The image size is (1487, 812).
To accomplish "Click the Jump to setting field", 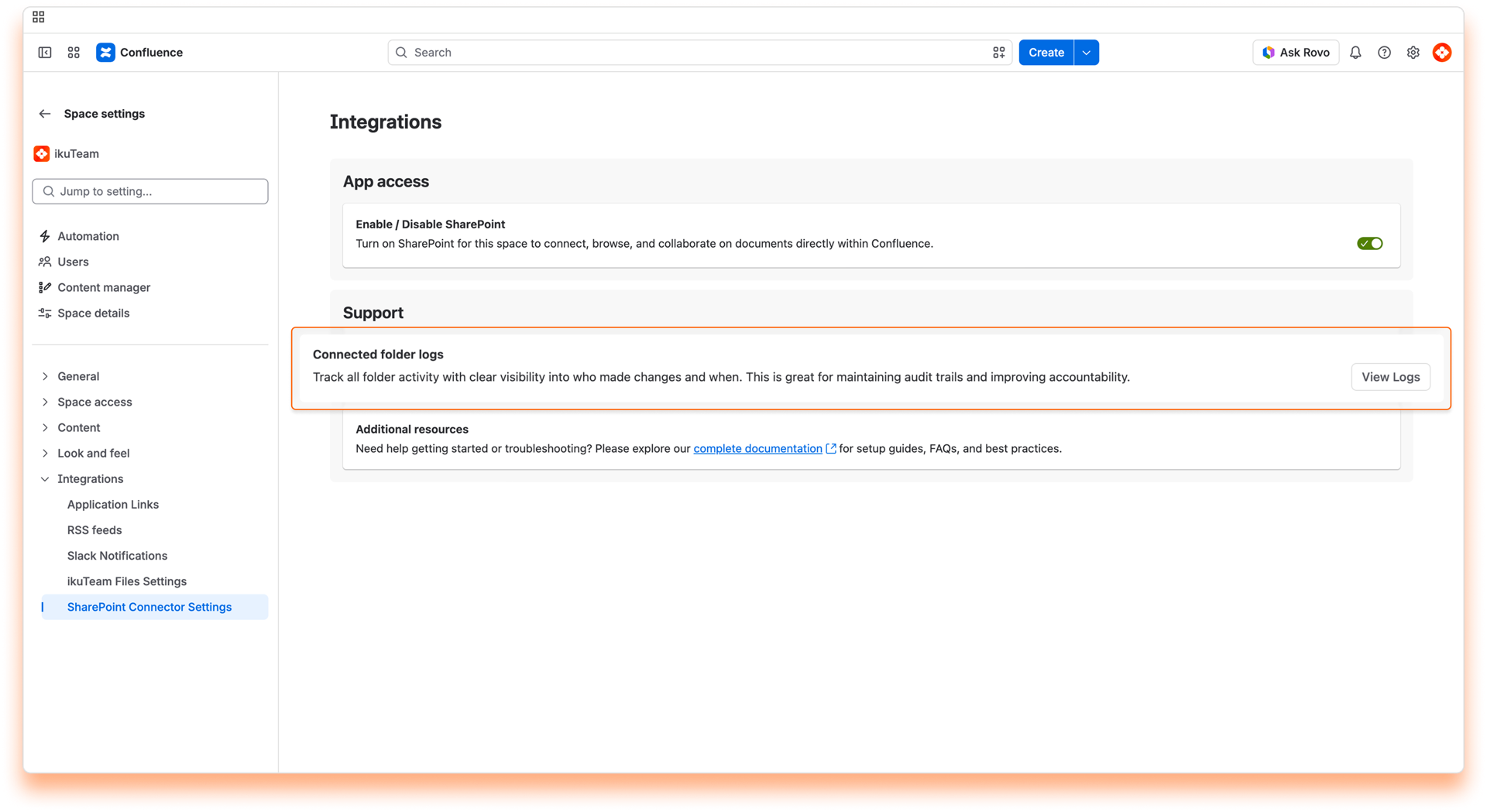I will [x=150, y=191].
